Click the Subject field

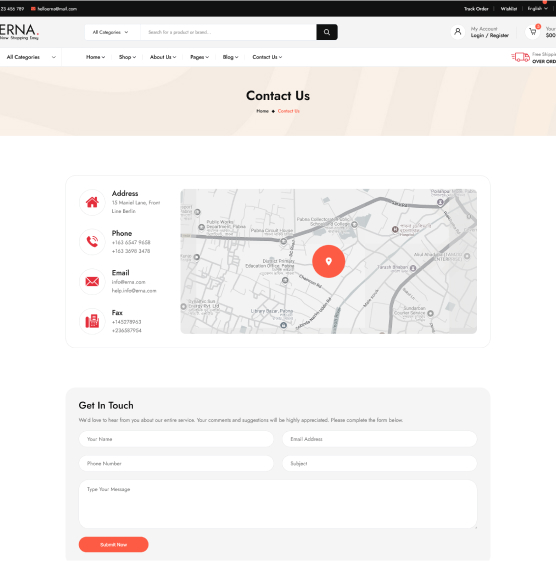pos(380,464)
